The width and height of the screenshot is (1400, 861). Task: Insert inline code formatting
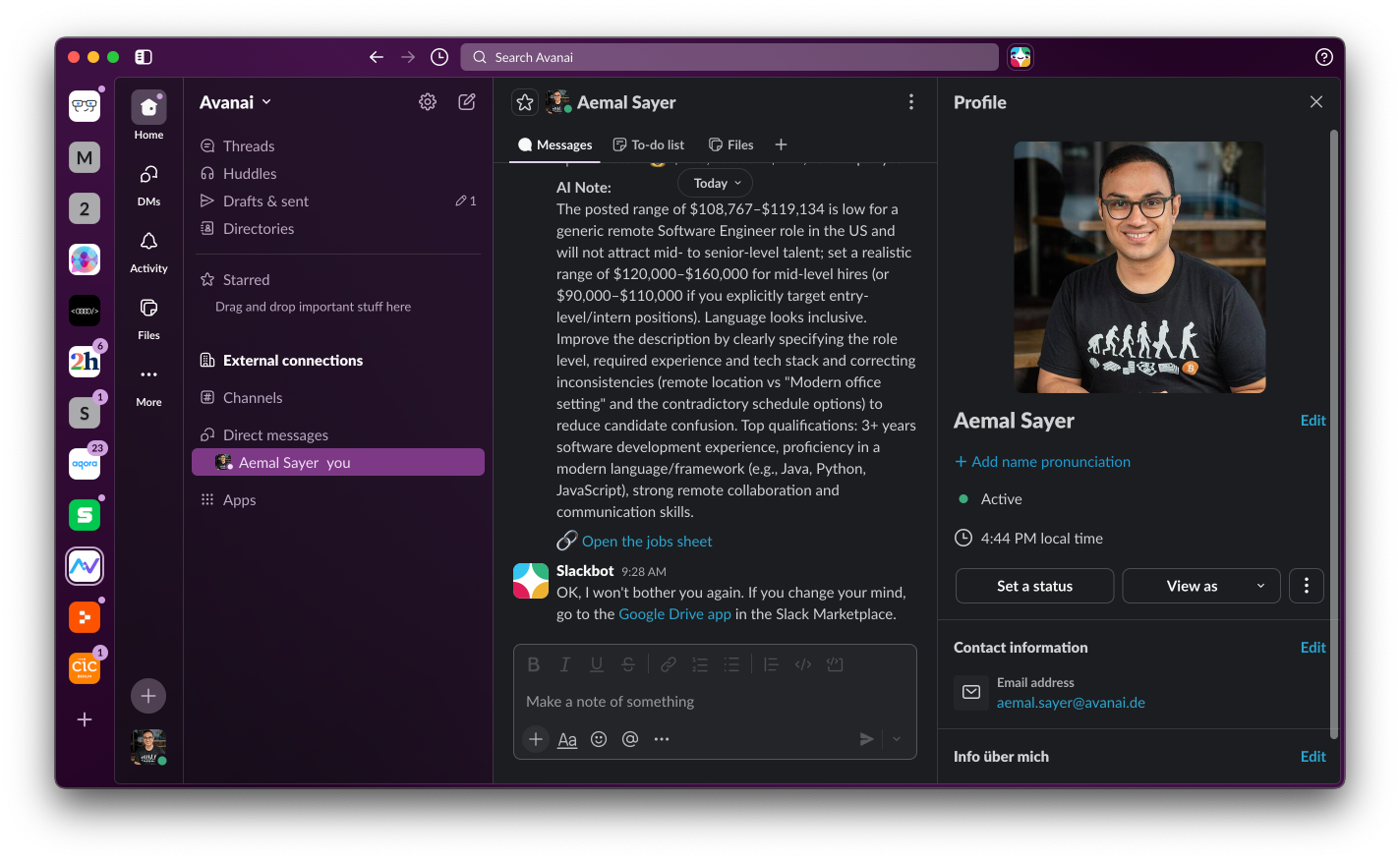point(803,664)
